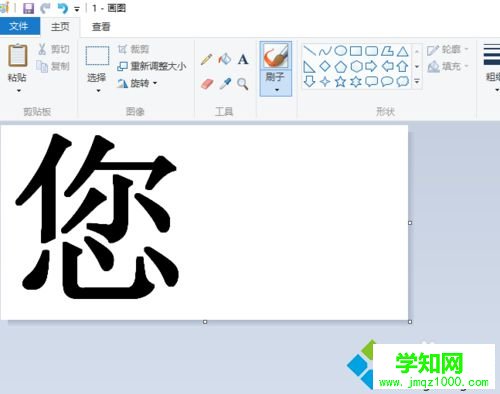
Task: Click the shapes gallery up arrow
Action: click(417, 52)
